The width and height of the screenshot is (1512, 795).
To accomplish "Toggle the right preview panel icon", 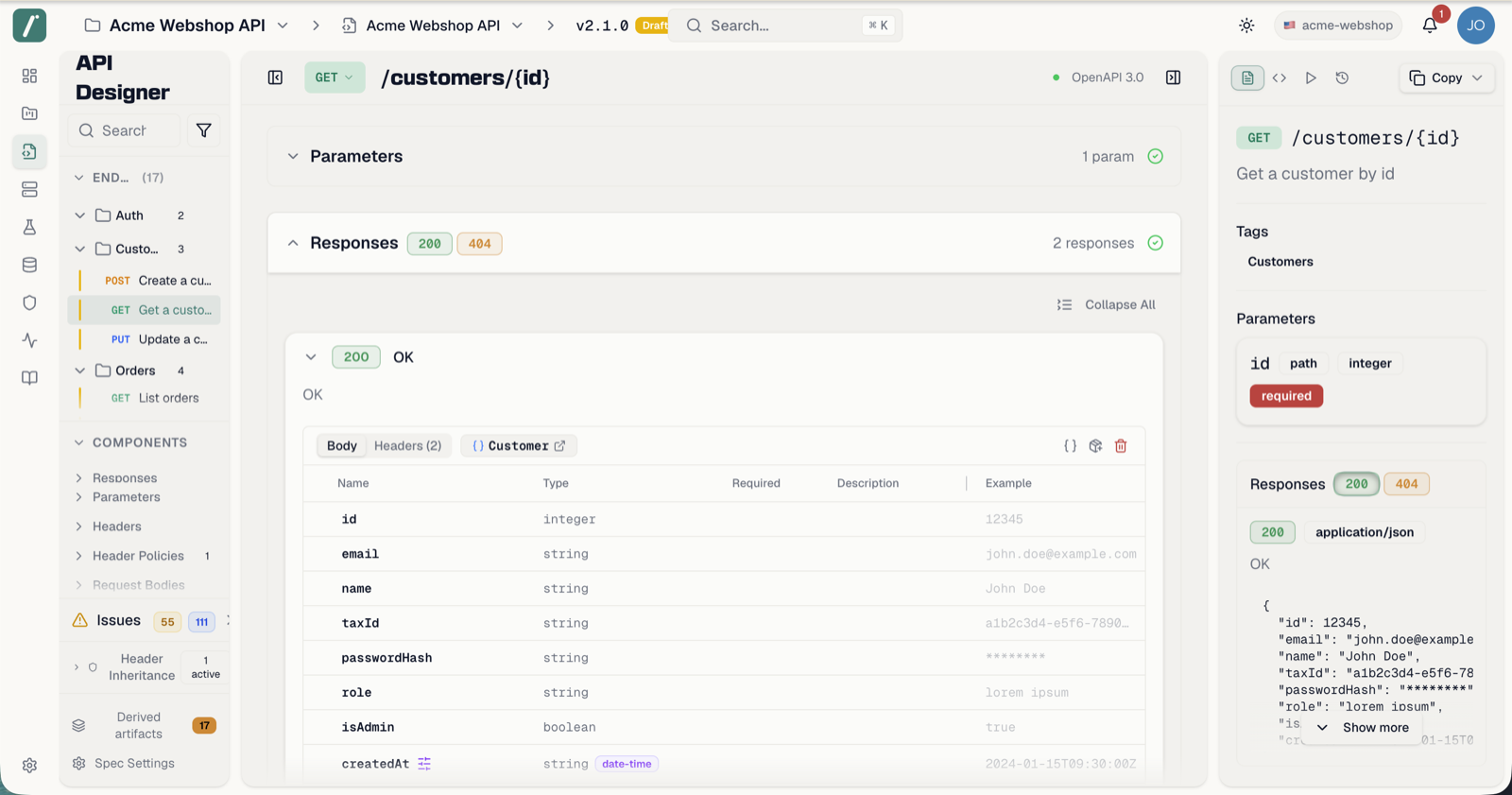I will click(1173, 78).
